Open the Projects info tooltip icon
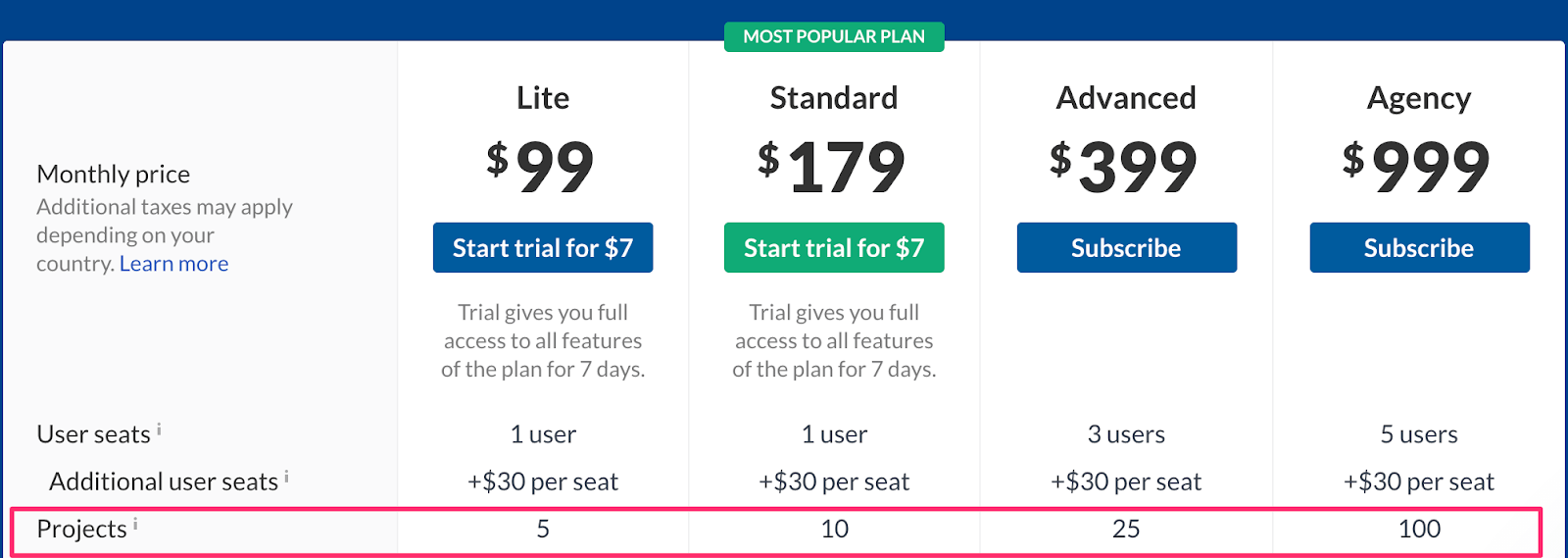Image resolution: width=1568 pixels, height=558 pixels. point(135,525)
